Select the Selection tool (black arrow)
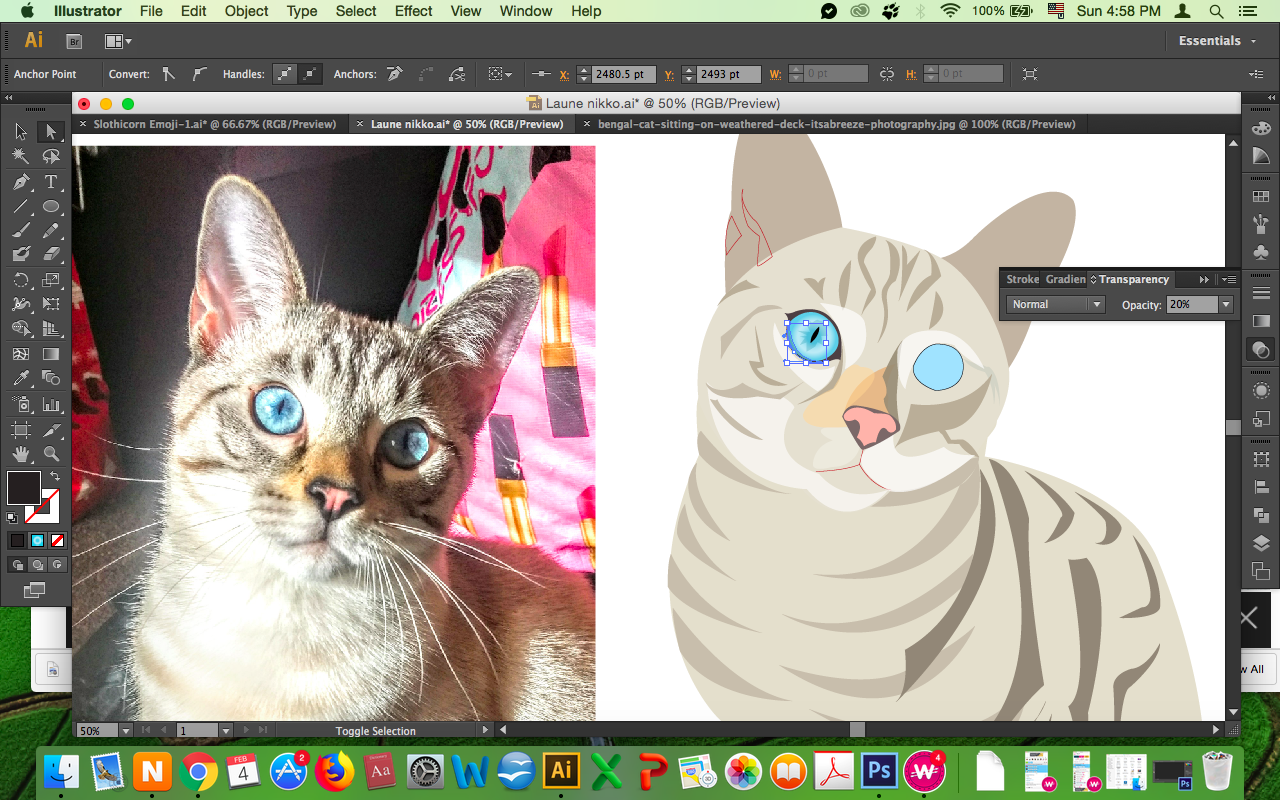The width and height of the screenshot is (1280, 800). [21, 132]
